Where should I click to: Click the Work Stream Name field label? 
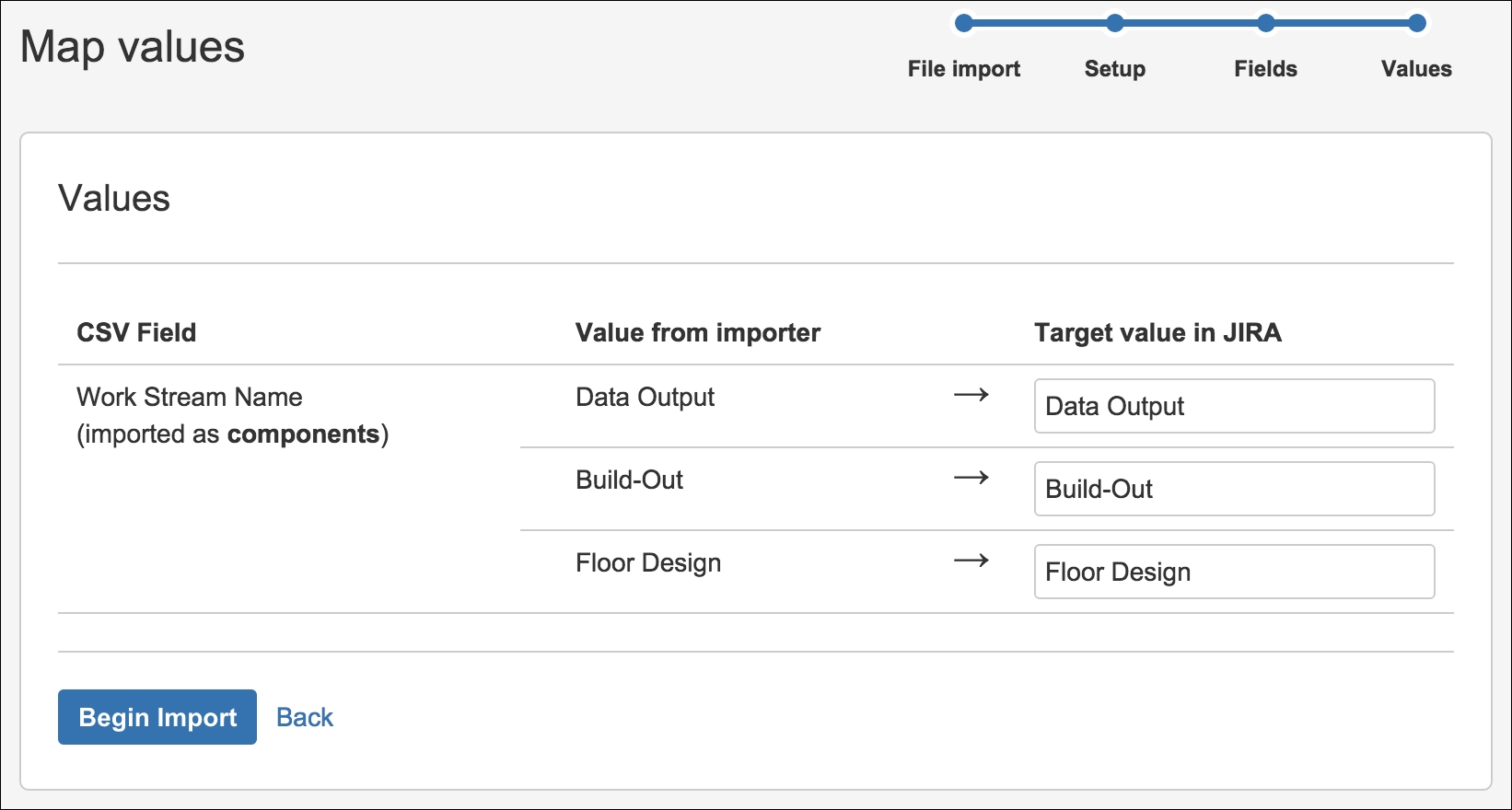pos(190,397)
